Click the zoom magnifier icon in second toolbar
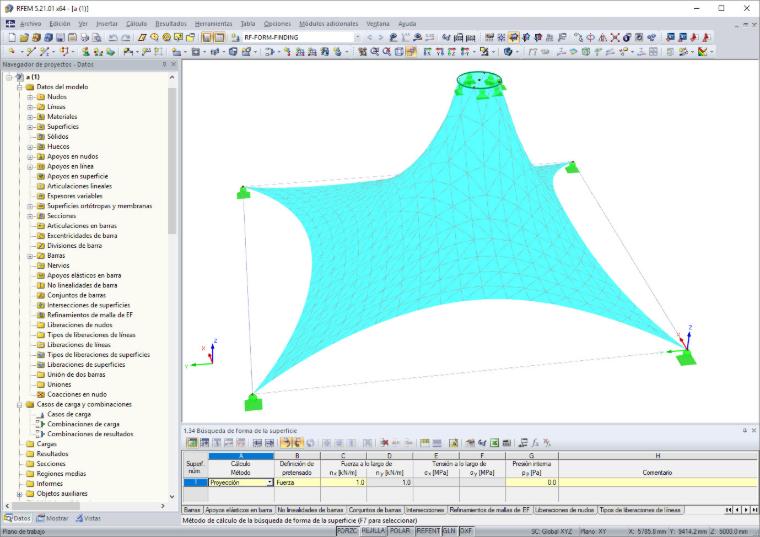The height and width of the screenshot is (537, 760). (x=374, y=51)
